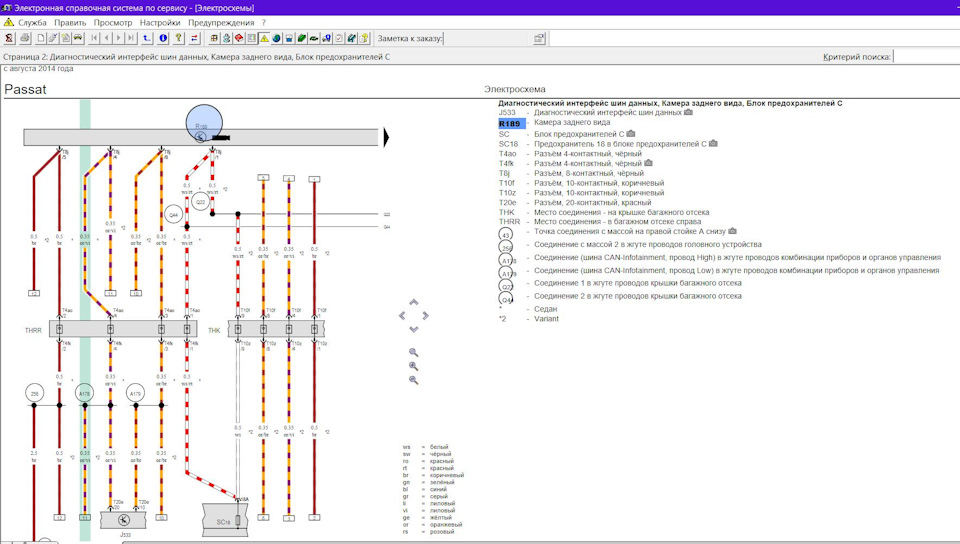960x544 pixels.
Task: Click the 'Passat' heading text
Action: [25, 89]
